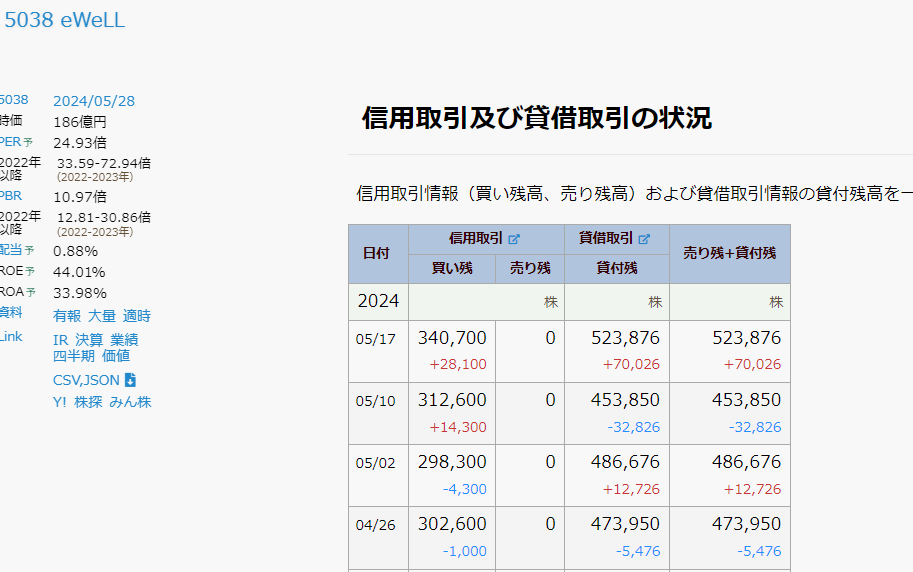This screenshot has width=913, height=572.
Task: Click the CSV,JSON text link
Action: click(x=86, y=380)
